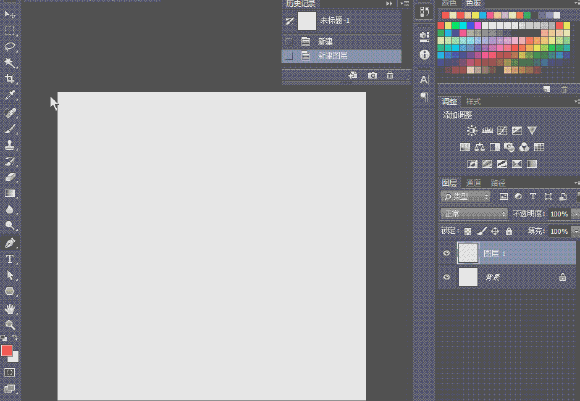The width and height of the screenshot is (580, 401).
Task: Reset default foreground and background colors
Action: coord(4,338)
